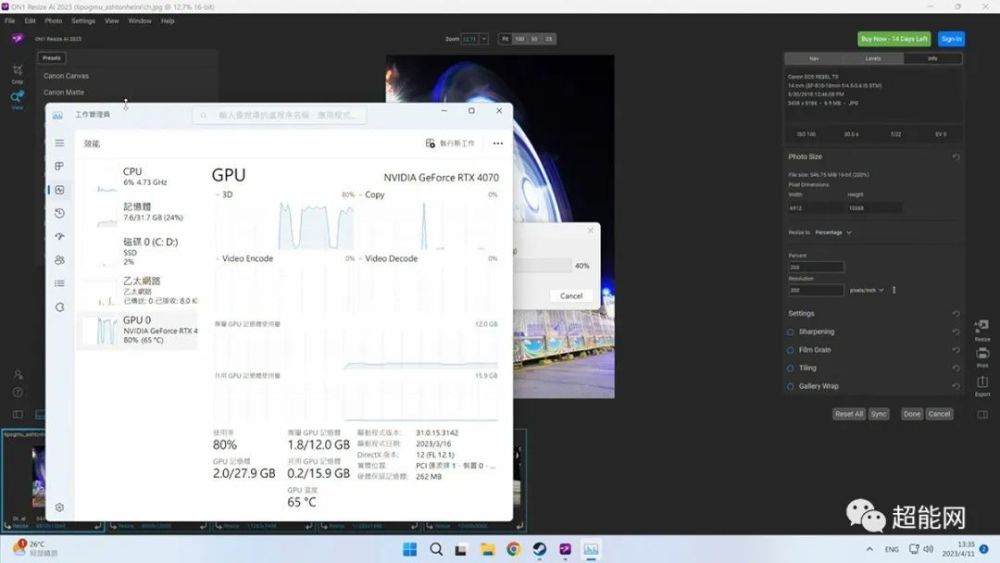
Task: Switch to the Levels tab
Action: point(873,59)
